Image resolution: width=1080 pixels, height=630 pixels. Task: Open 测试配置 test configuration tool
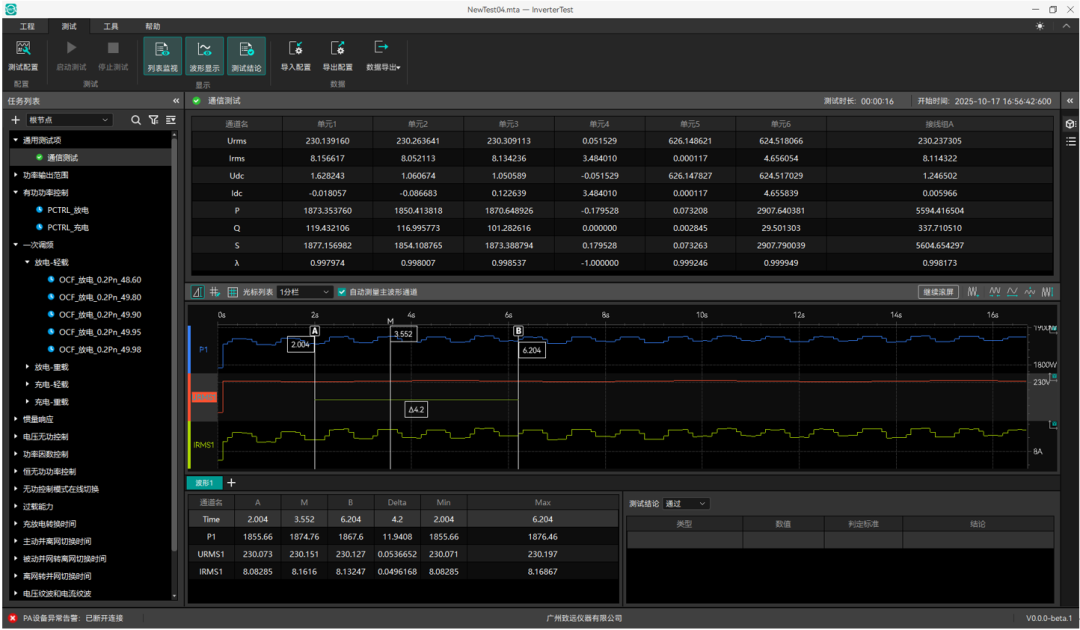coord(22,54)
